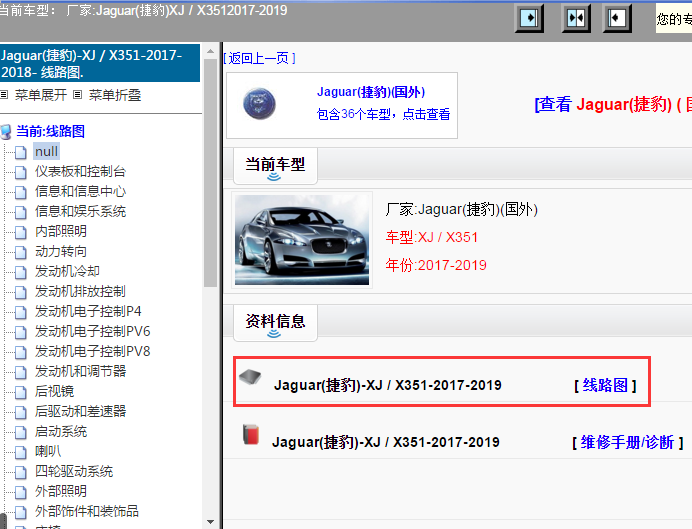
Task: Click the tree panel scrollbar down arrow
Action: [x=211, y=522]
